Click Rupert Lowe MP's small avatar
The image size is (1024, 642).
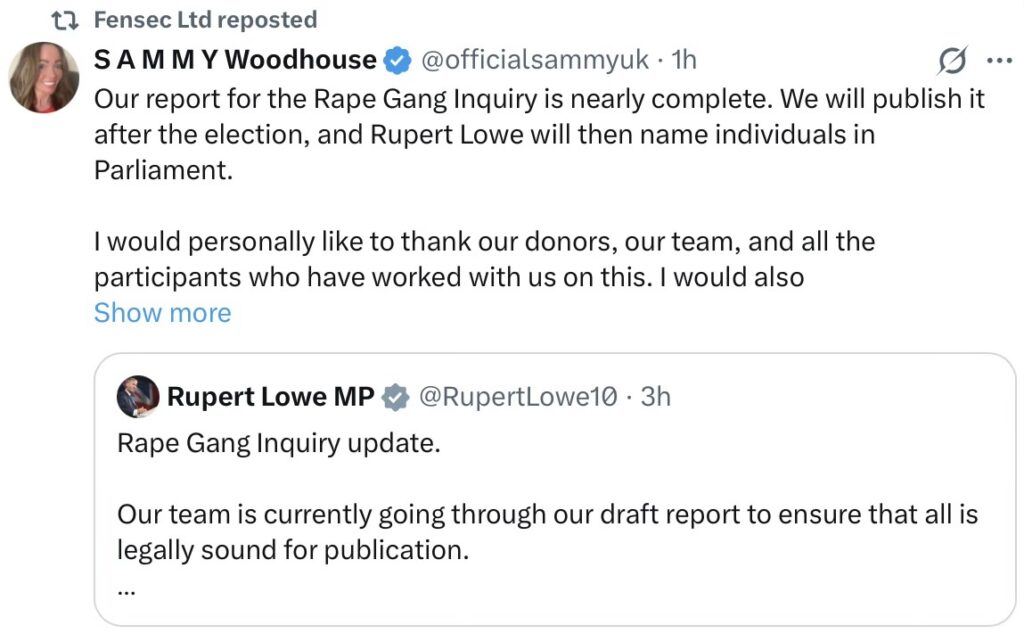point(138,397)
